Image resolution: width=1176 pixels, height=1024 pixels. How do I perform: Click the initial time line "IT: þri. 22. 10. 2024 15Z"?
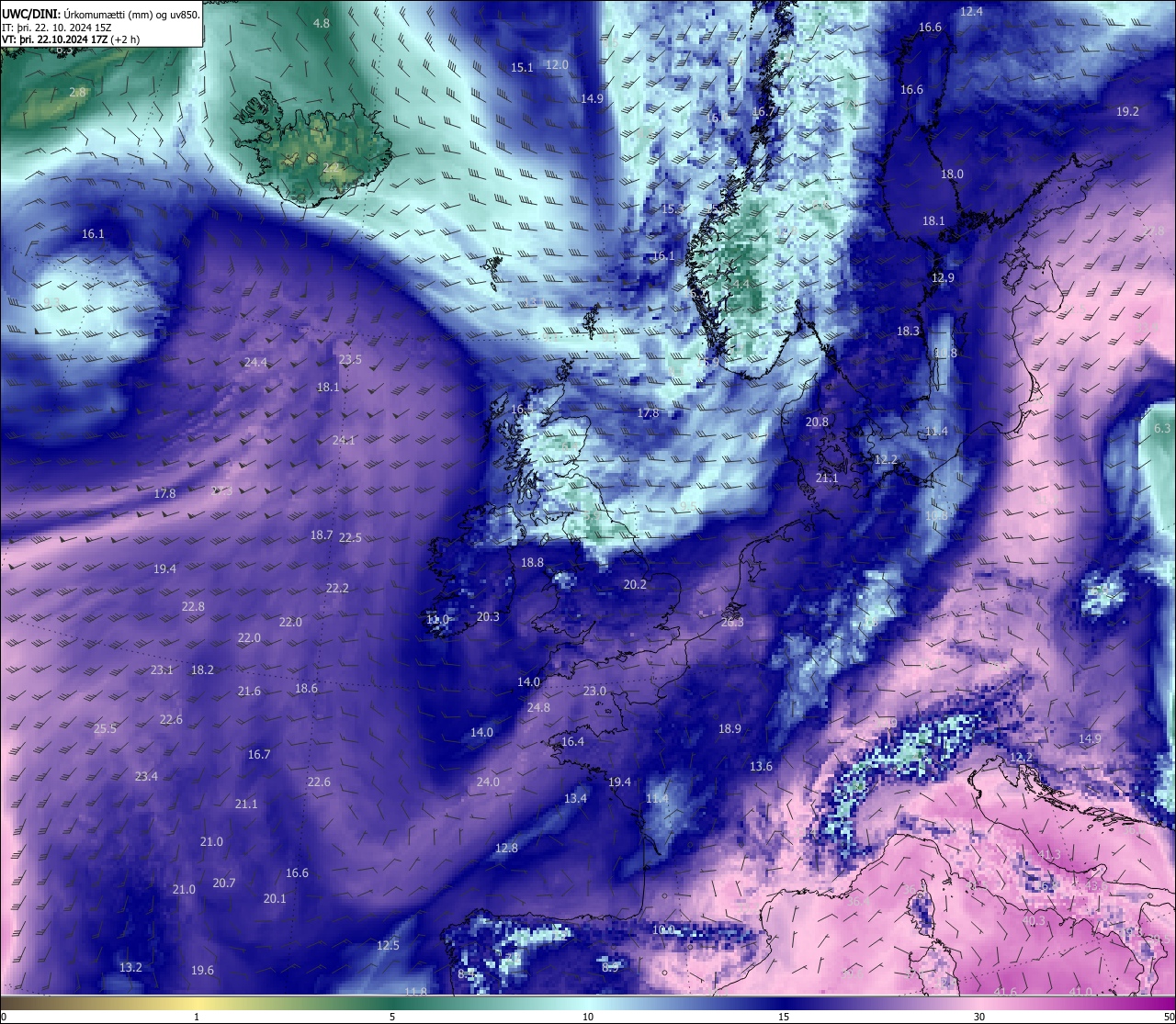click(x=57, y=28)
